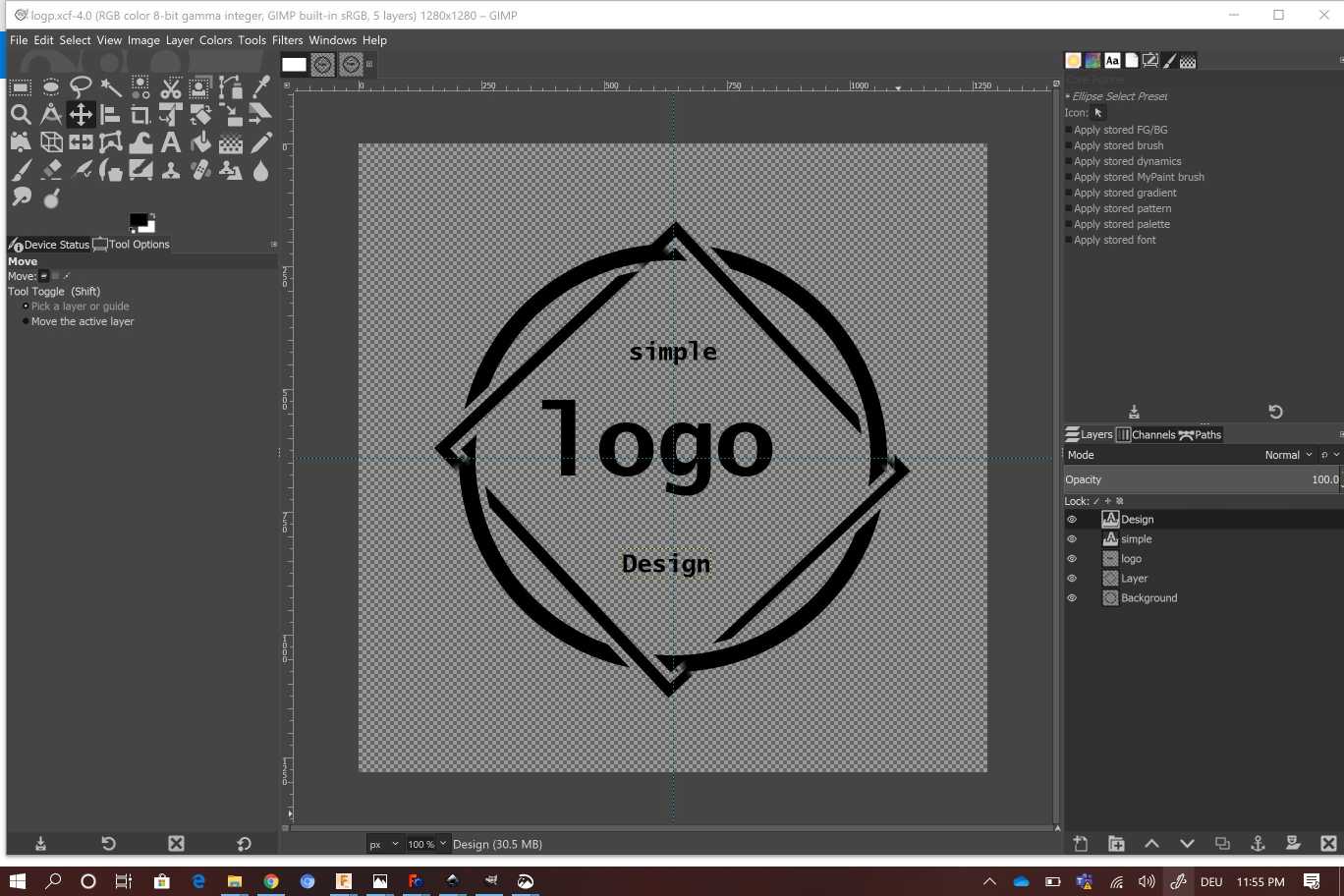Select the Paths tool in toolbox
This screenshot has width=1344, height=896.
(231, 87)
